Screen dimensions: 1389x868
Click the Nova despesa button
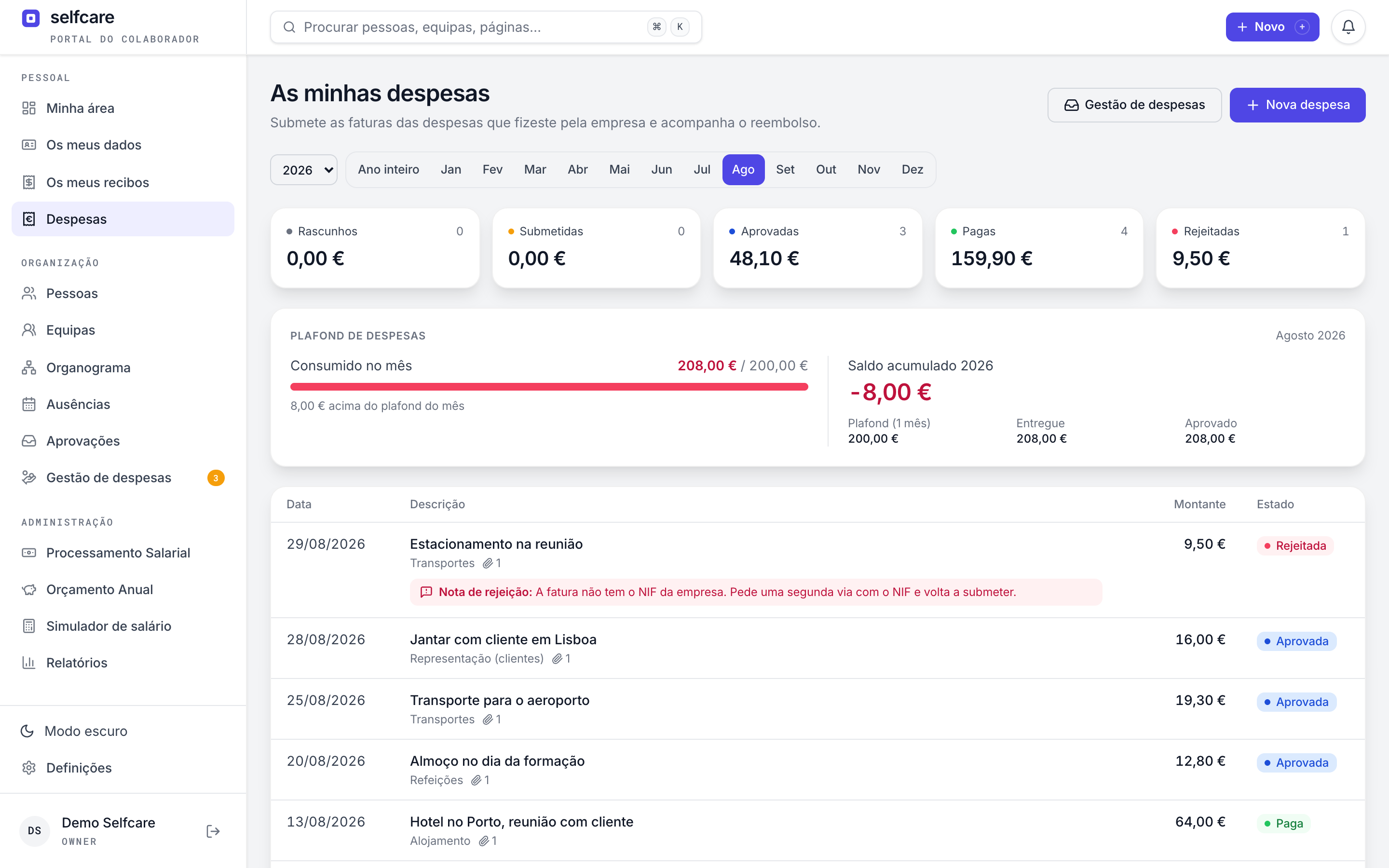(x=1297, y=105)
